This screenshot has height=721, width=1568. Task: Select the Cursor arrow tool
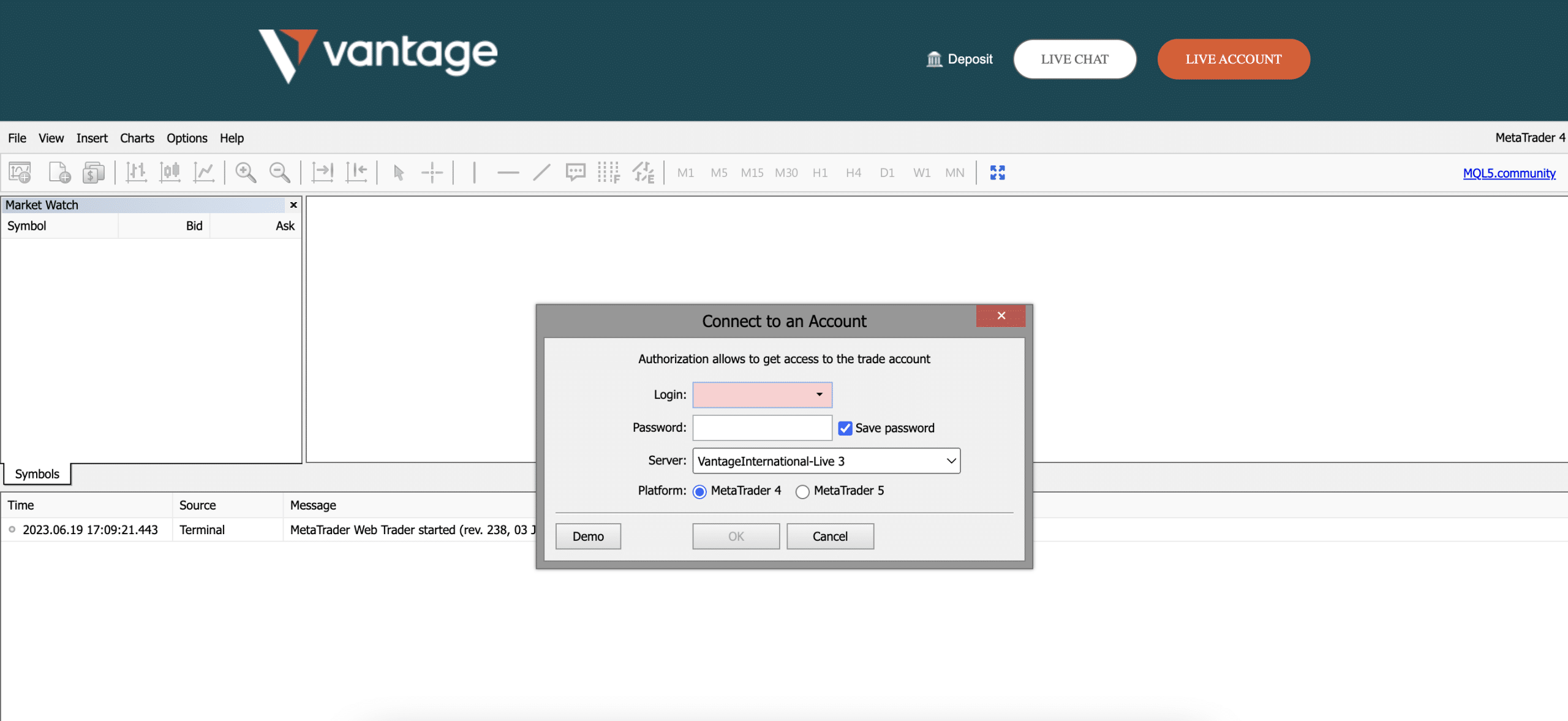point(399,173)
